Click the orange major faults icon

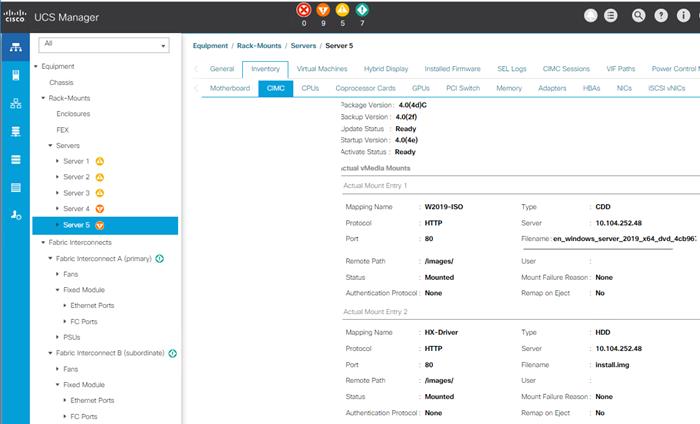point(323,10)
